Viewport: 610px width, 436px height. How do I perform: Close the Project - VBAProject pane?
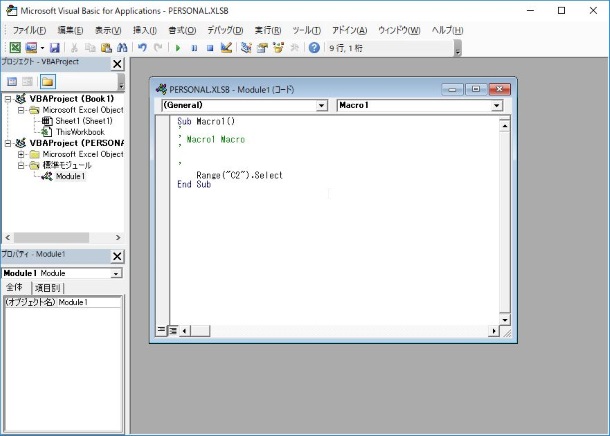click(x=117, y=64)
